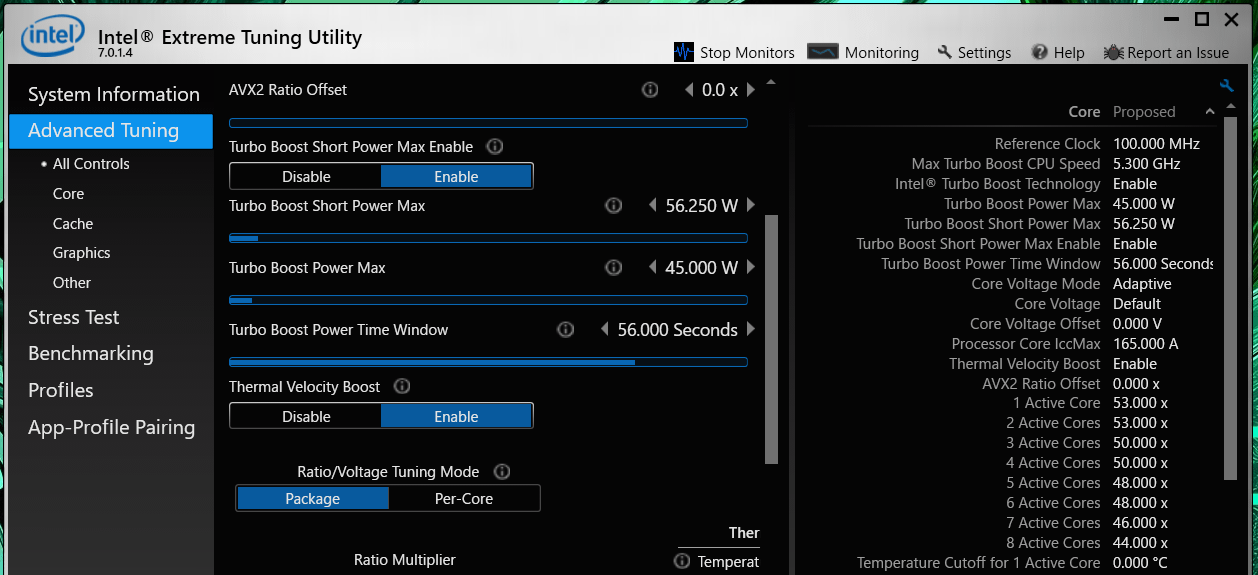1258x575 pixels.
Task: Click the Settings wrench icon
Action: coord(945,53)
